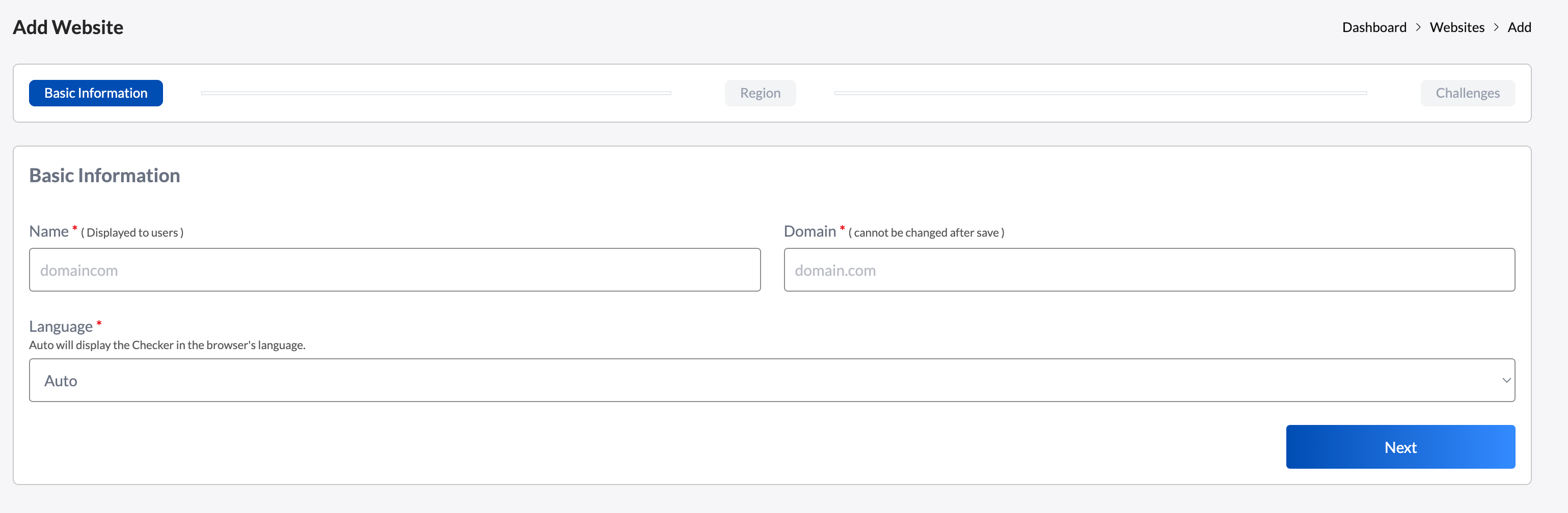Viewport: 1568px width, 513px height.
Task: Click chevron between Dashboard and Websites
Action: pyautogui.click(x=1418, y=27)
